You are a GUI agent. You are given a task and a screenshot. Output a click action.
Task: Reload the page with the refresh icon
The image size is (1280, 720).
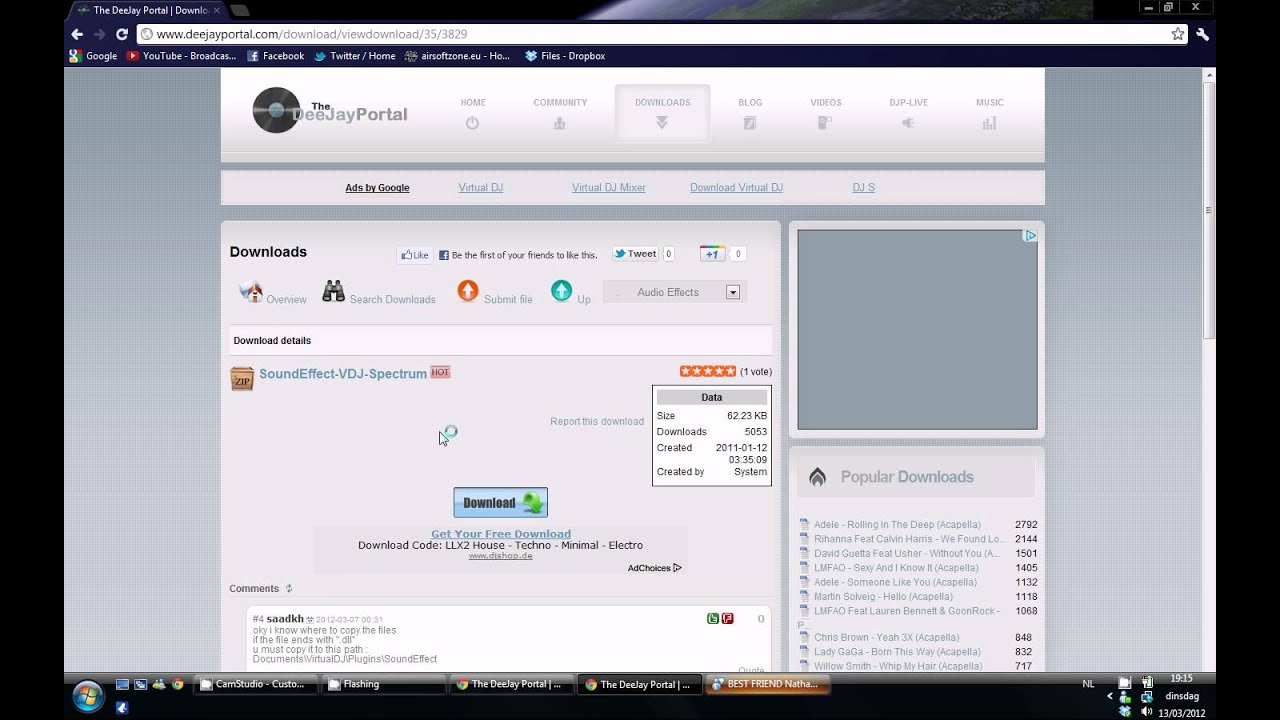(x=122, y=34)
